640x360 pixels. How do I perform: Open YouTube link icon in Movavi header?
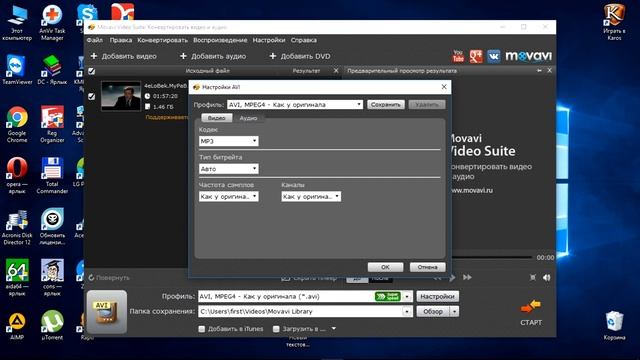click(x=458, y=56)
